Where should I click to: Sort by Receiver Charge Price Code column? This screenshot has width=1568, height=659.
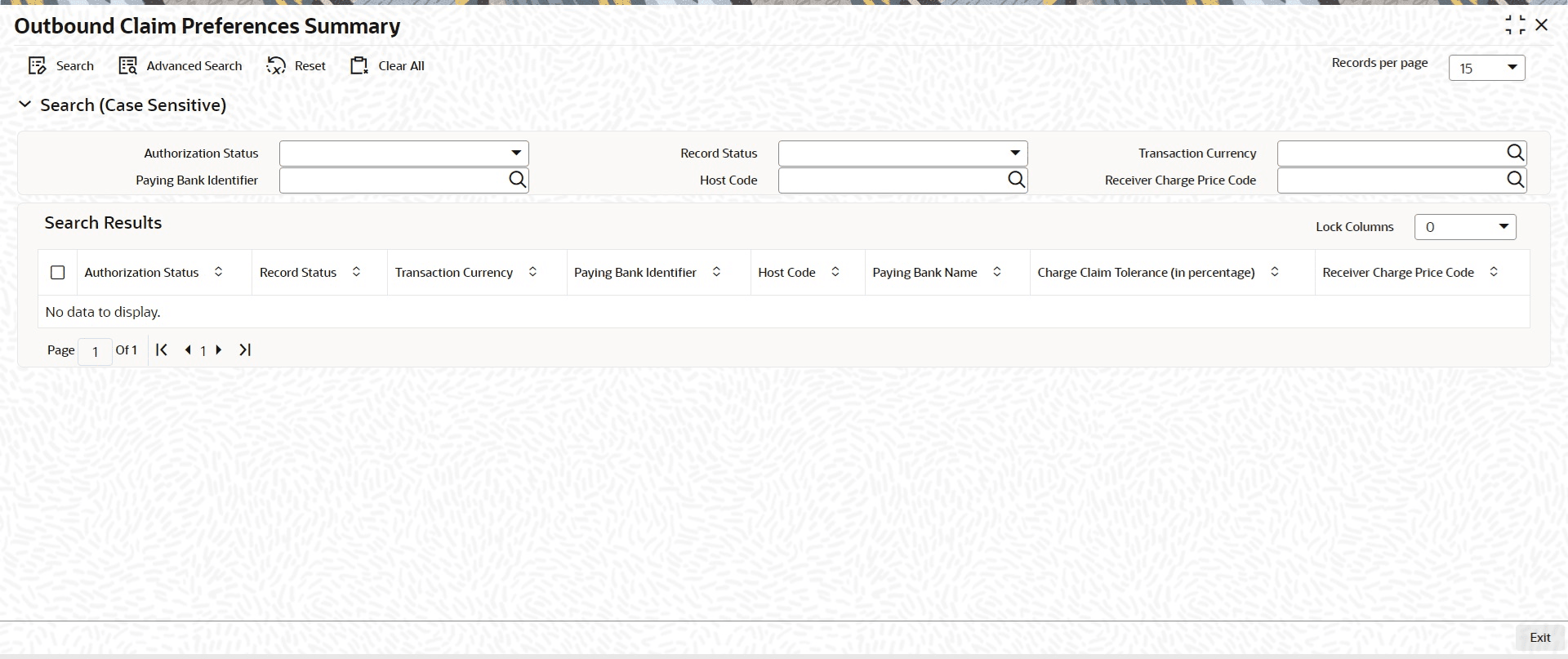tap(1494, 272)
